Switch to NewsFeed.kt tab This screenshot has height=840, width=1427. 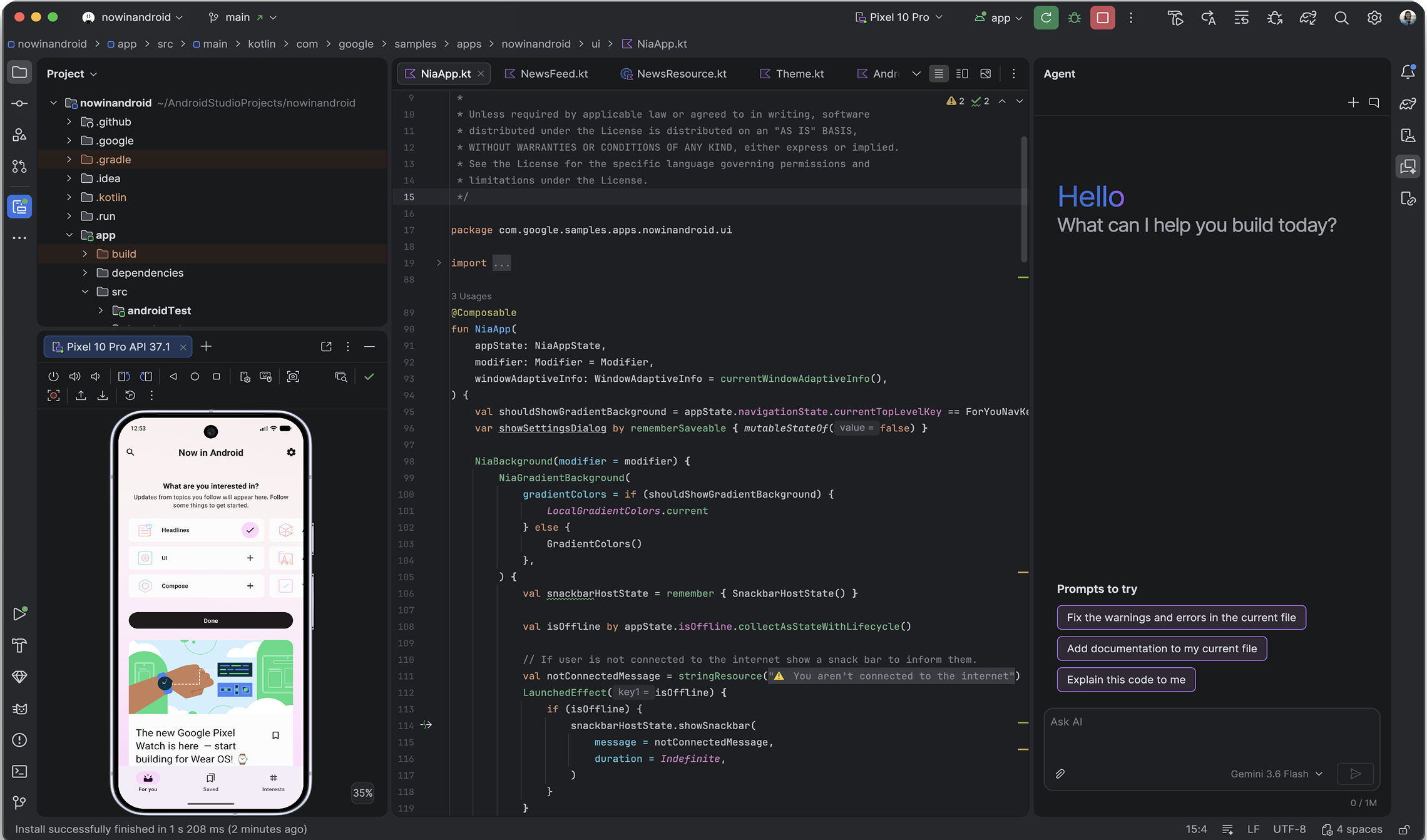pos(546,73)
